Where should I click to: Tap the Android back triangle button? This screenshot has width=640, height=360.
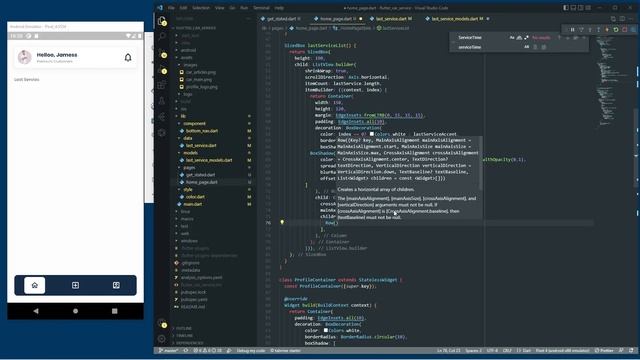pos(36,311)
